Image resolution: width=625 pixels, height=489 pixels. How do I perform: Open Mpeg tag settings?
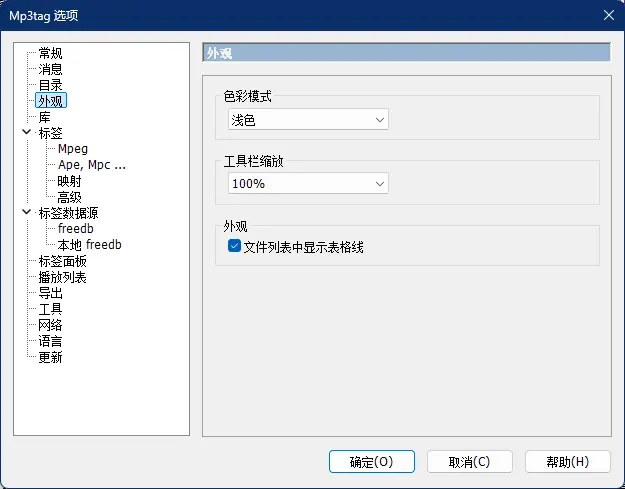(x=73, y=149)
